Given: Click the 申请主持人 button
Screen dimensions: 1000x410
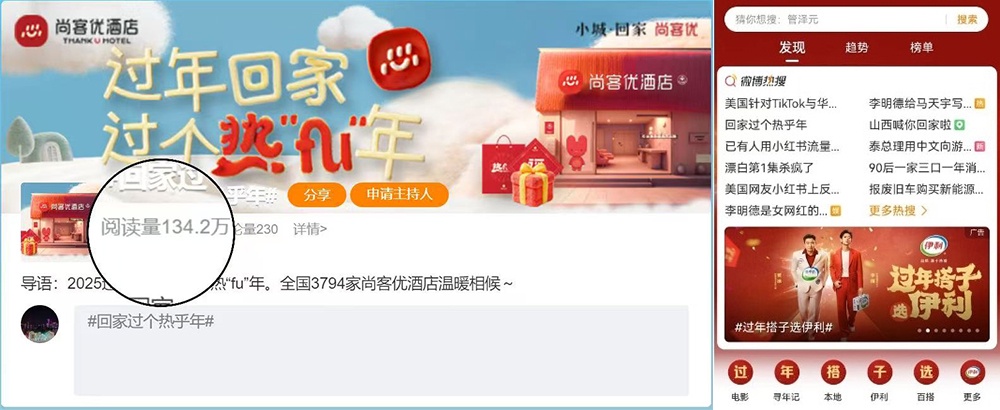Looking at the screenshot, I should pos(399,195).
